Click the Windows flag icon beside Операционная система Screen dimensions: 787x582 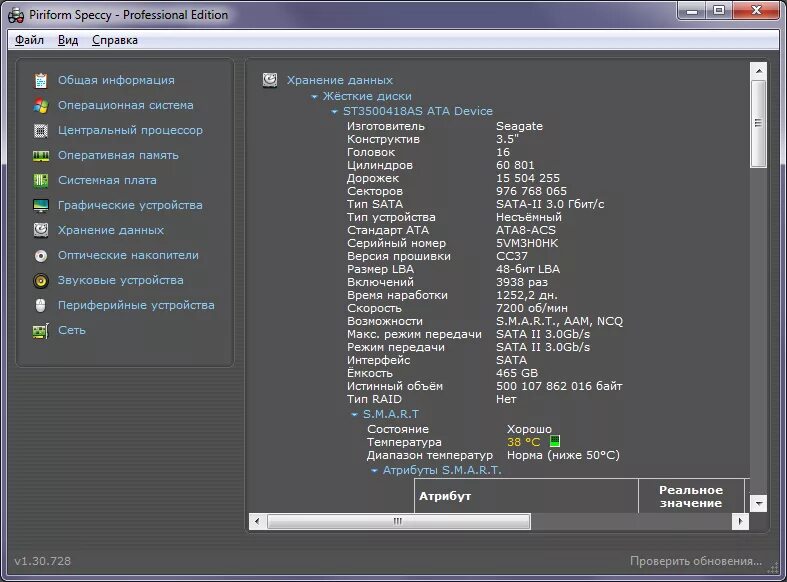tap(41, 105)
